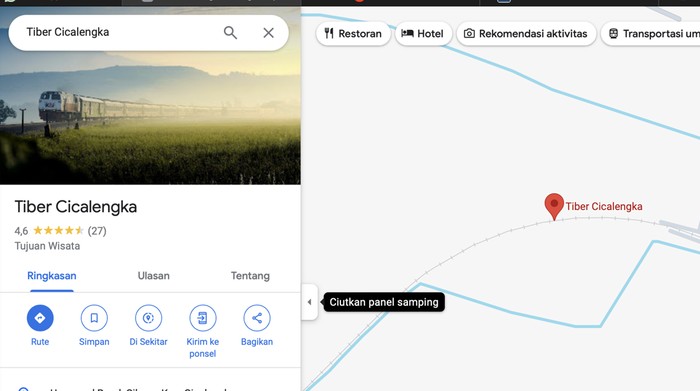Choose the Rekomendasi aktivitas chip
700x391 pixels.
pos(526,33)
